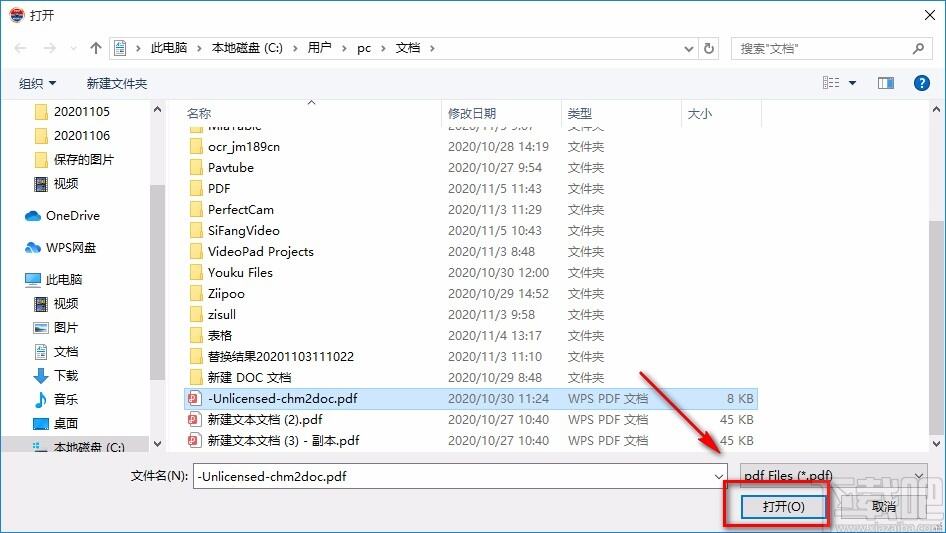Select 本地磁盘 (C:) breadcrumb segment

point(247,48)
